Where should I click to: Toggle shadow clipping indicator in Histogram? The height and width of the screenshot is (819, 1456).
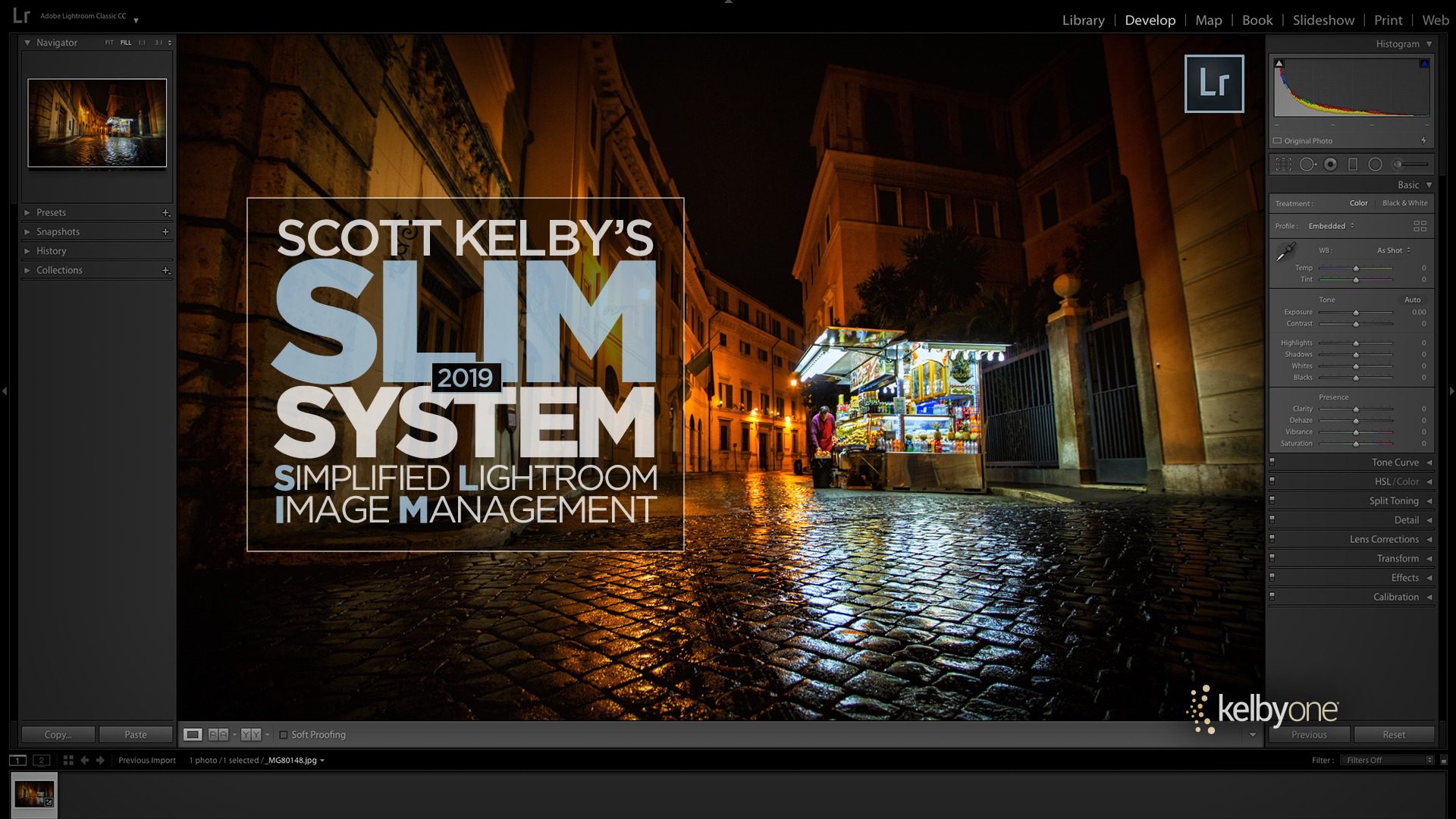[x=1279, y=64]
